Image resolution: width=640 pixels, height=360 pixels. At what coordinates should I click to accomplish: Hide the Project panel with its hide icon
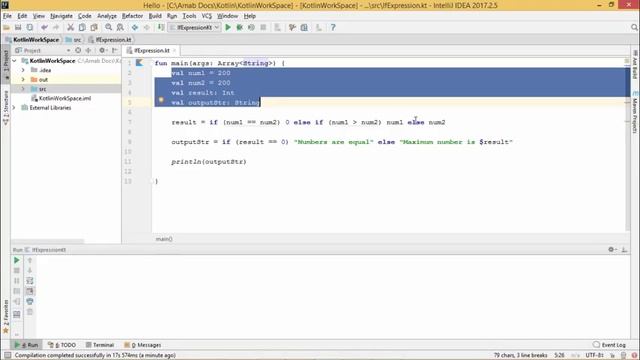(x=115, y=50)
